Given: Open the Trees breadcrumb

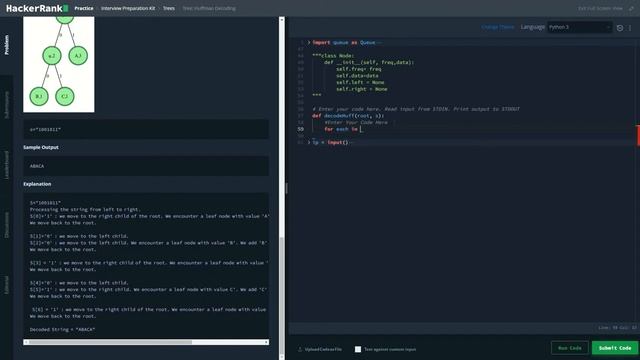Looking at the screenshot, I should [x=169, y=8].
